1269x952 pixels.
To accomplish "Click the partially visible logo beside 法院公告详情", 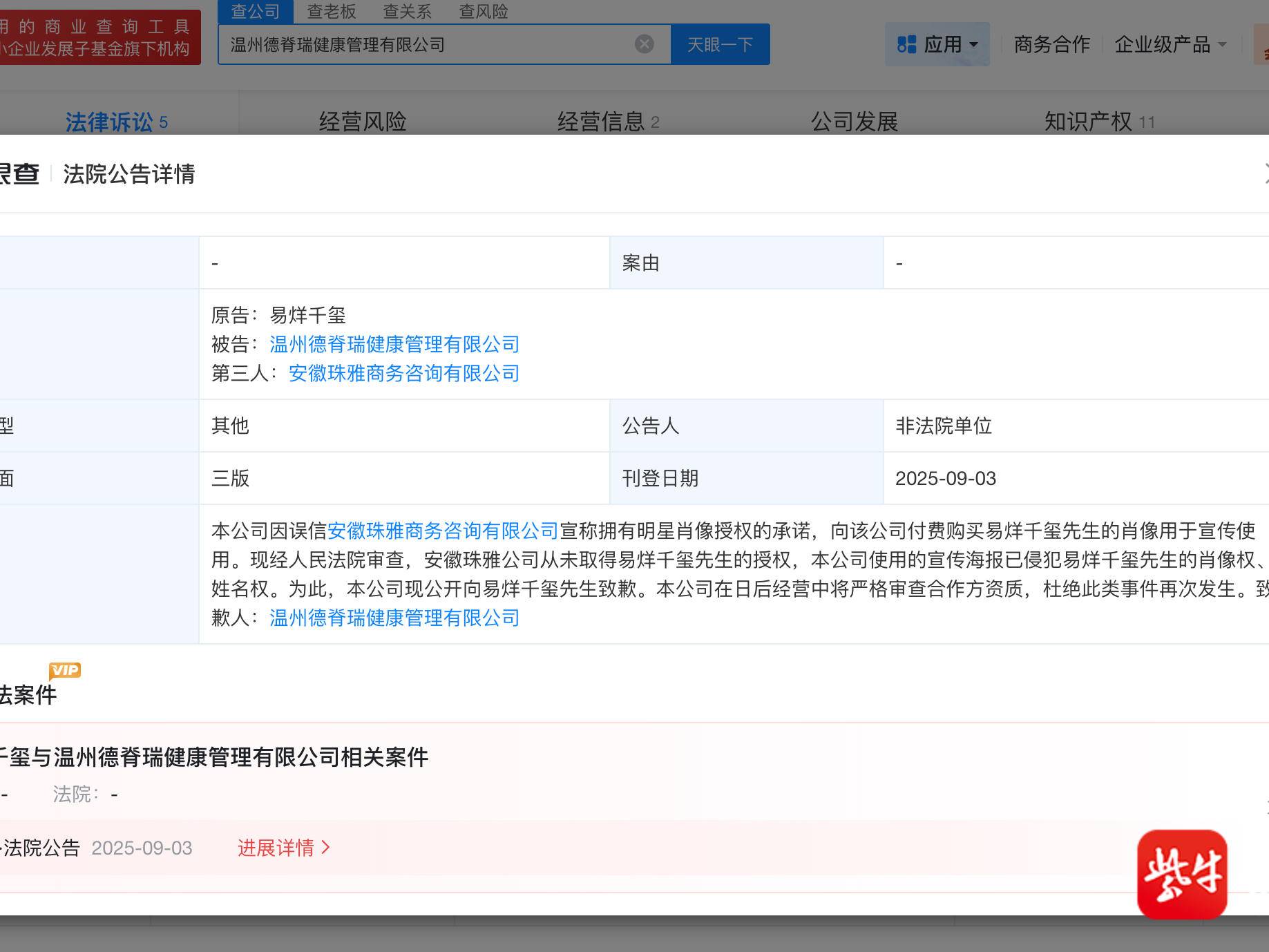I will (x=22, y=175).
